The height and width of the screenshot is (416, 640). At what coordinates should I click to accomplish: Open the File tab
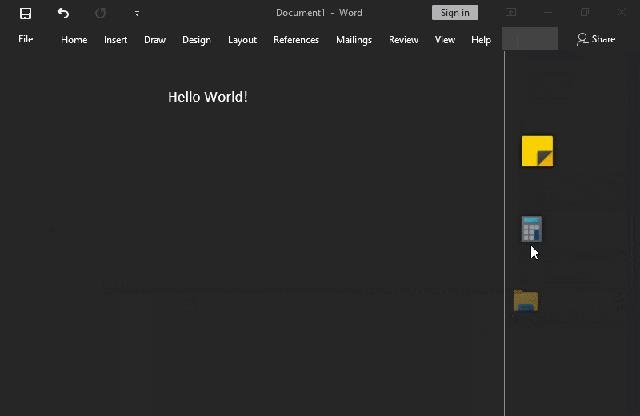tap(25, 39)
